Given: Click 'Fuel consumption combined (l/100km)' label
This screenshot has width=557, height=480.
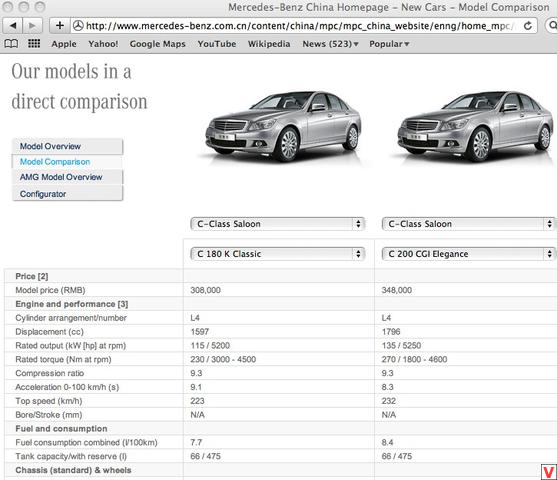Looking at the screenshot, I should point(86,442).
